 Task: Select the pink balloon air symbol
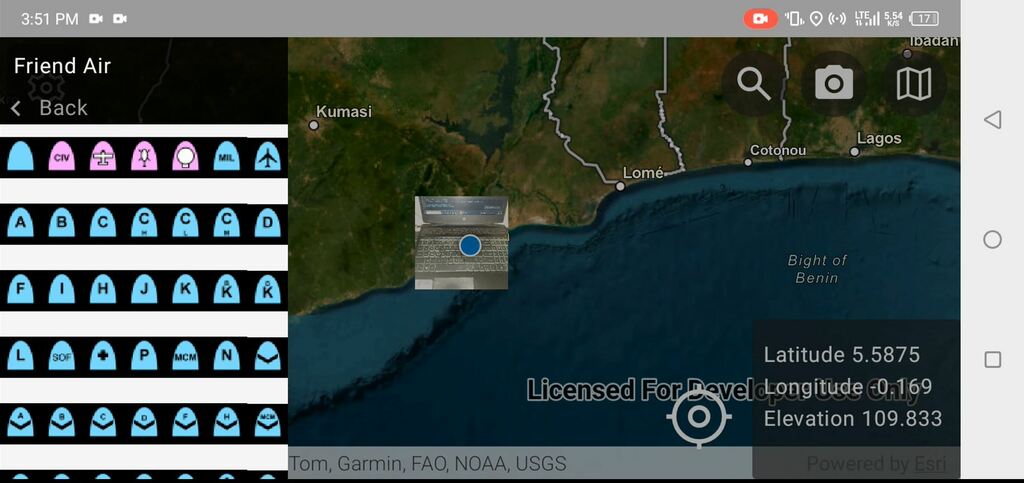(x=185, y=156)
